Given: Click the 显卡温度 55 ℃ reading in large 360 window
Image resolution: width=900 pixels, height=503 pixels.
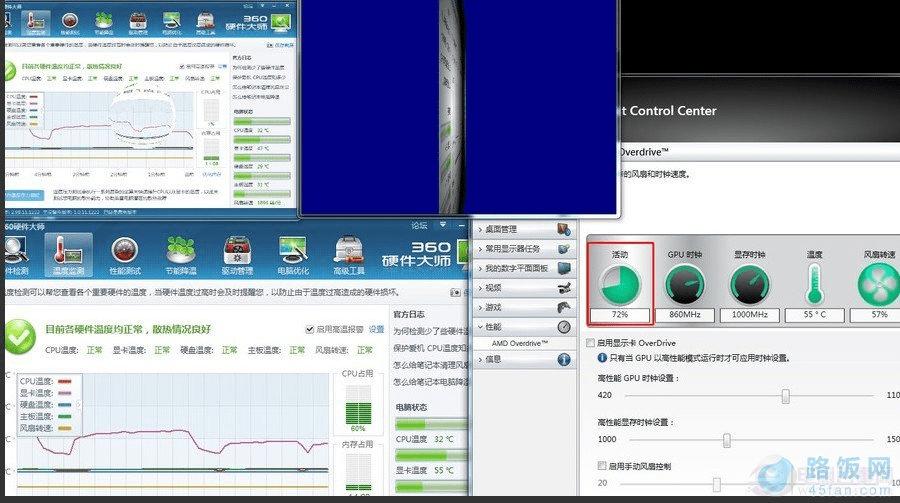Looking at the screenshot, I should pos(424,470).
